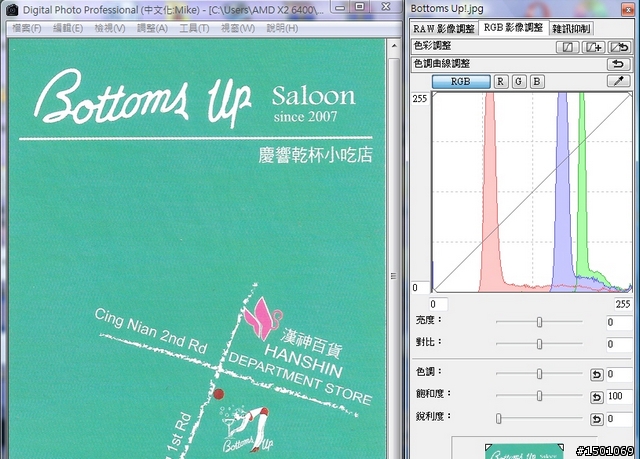
Task: Open the 編輯(E) menu
Action: point(68,28)
